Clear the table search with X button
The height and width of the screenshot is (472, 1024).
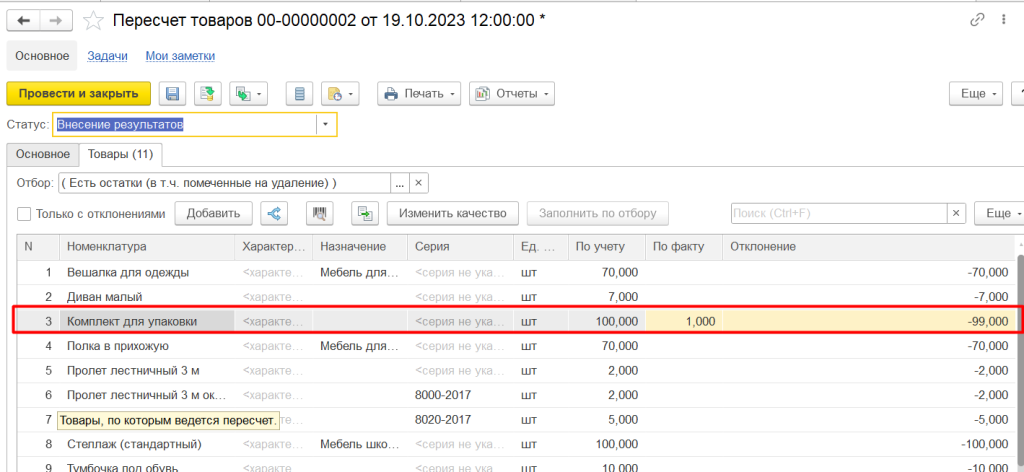[956, 213]
